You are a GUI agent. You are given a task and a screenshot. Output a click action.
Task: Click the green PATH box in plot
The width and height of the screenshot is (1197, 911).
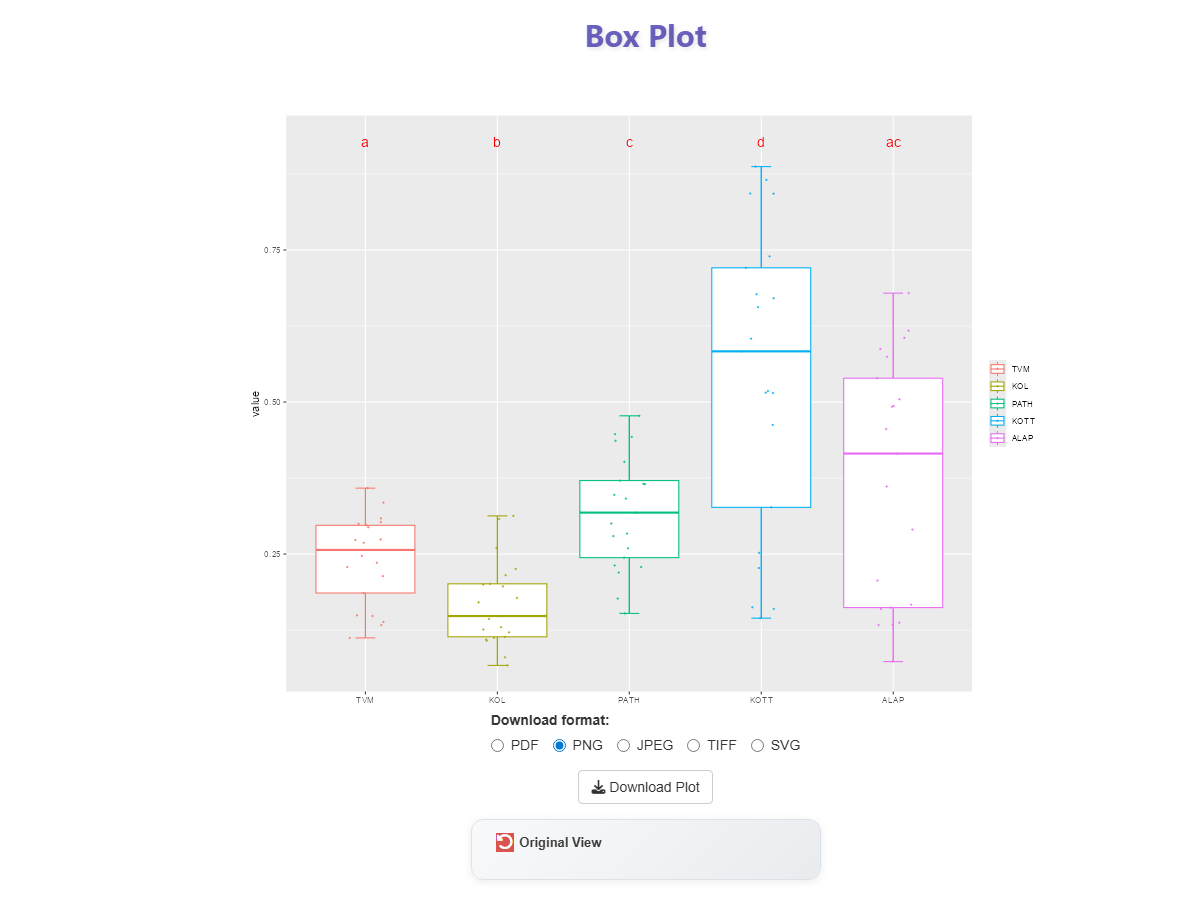pyautogui.click(x=629, y=518)
